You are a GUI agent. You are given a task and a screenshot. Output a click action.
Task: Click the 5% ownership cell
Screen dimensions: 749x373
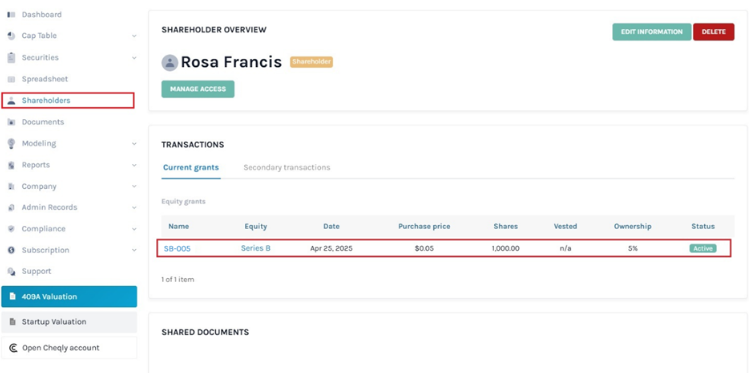point(632,248)
